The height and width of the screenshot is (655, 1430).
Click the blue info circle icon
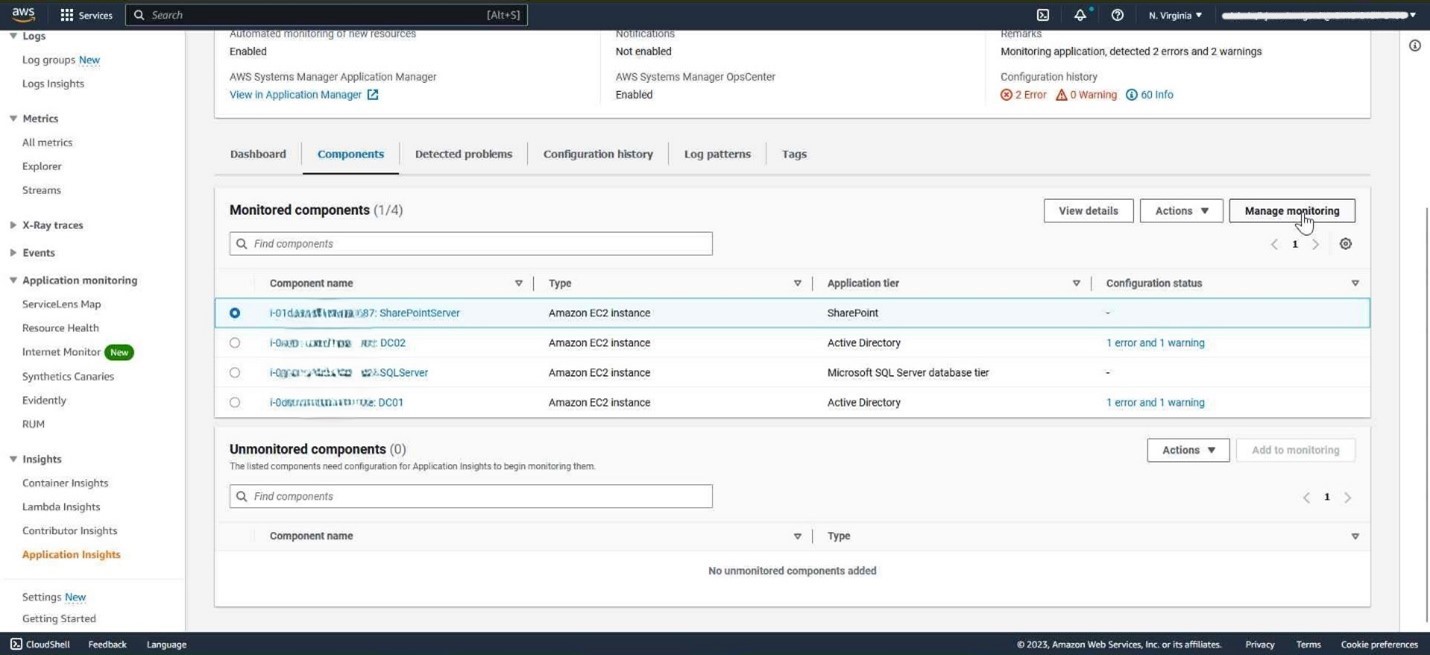[x=1131, y=95]
